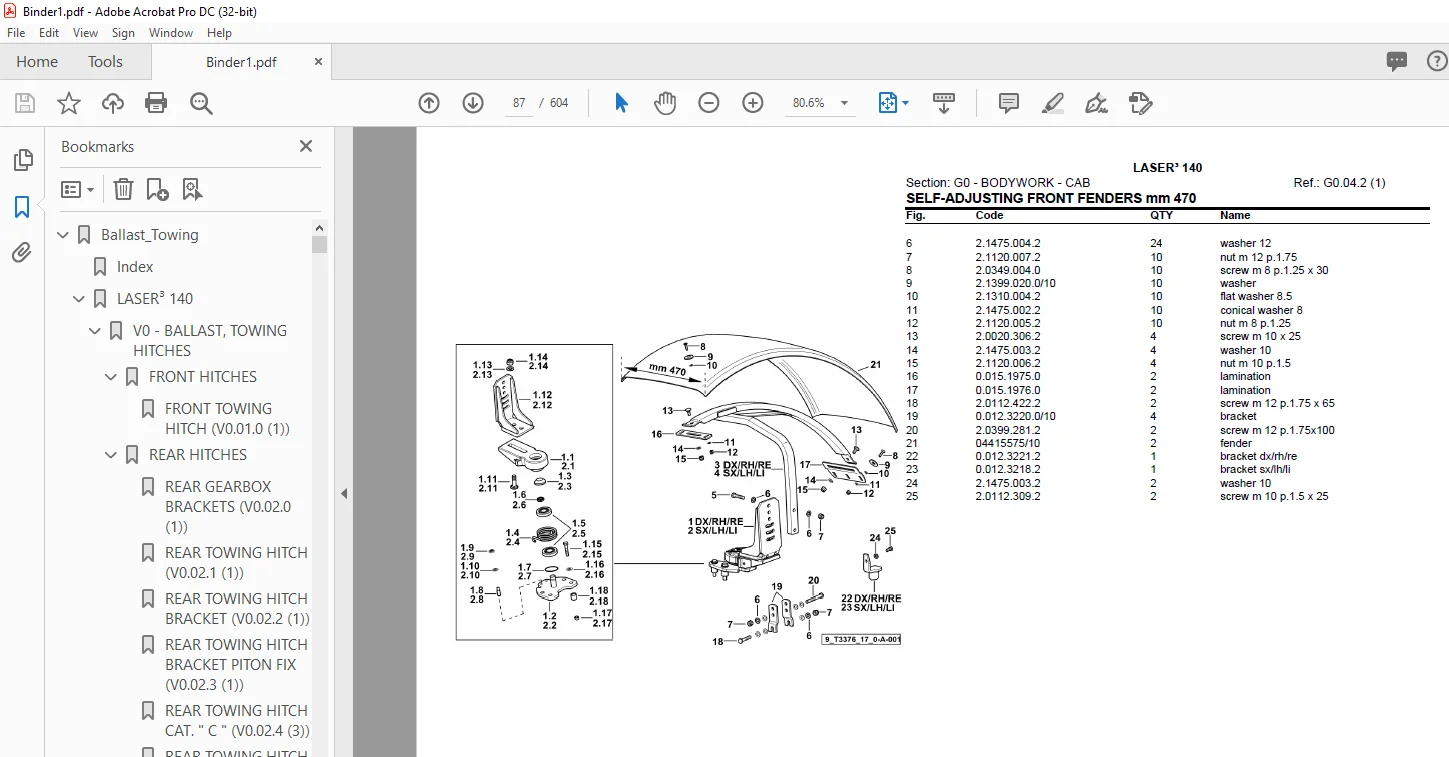Zoom out with the minus icon
Image resolution: width=1449 pixels, height=757 pixels.
point(709,103)
